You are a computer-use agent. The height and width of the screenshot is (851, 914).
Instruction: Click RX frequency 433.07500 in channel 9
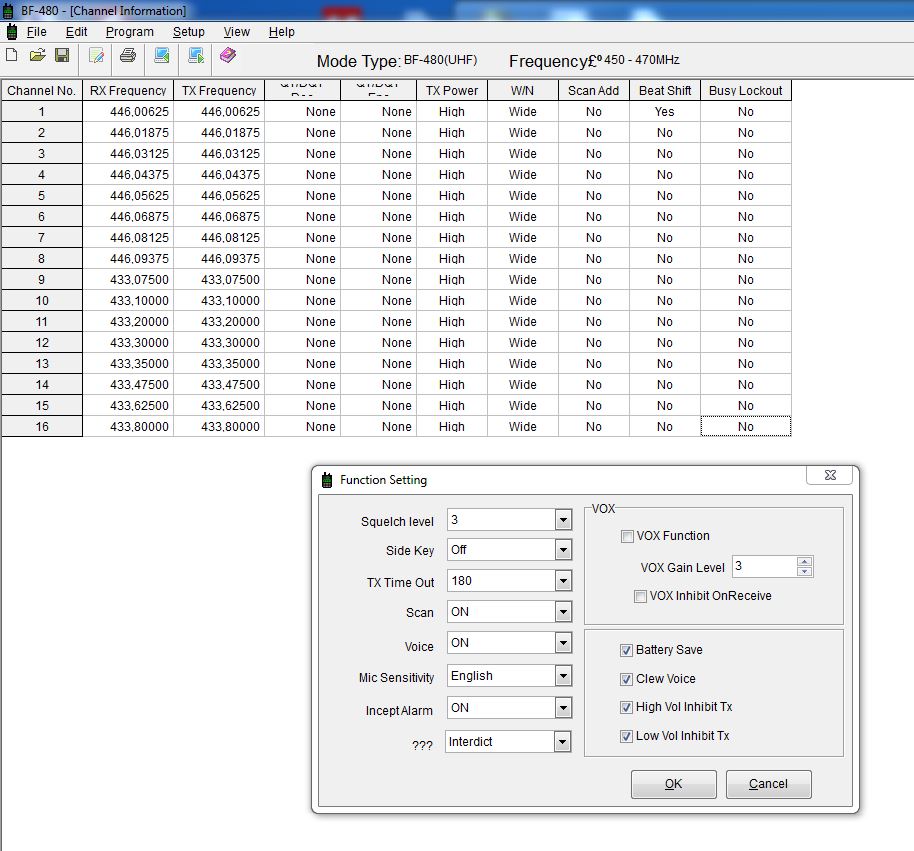[x=128, y=279]
